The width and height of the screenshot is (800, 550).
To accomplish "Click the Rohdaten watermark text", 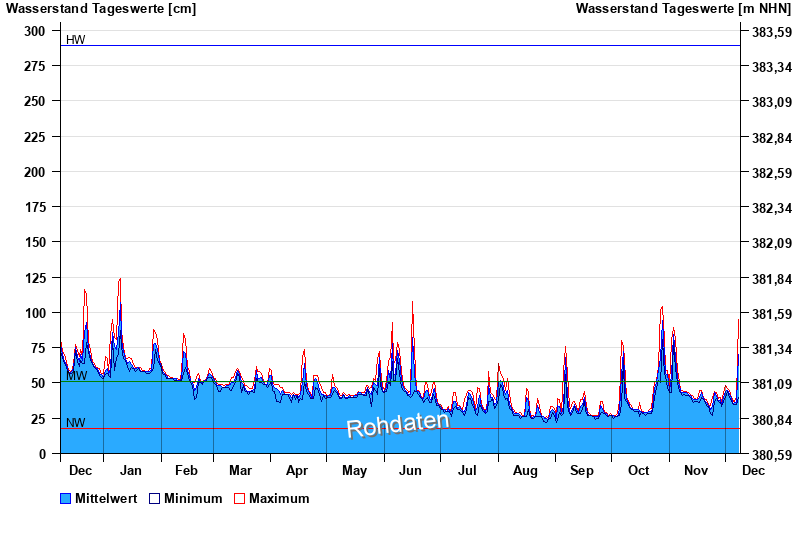I will (398, 424).
